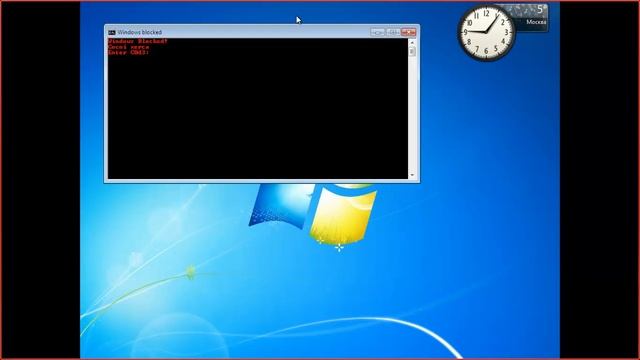Image resolution: width=640 pixels, height=360 pixels.
Task: Click the console scrollbar up arrow
Action: point(412,42)
